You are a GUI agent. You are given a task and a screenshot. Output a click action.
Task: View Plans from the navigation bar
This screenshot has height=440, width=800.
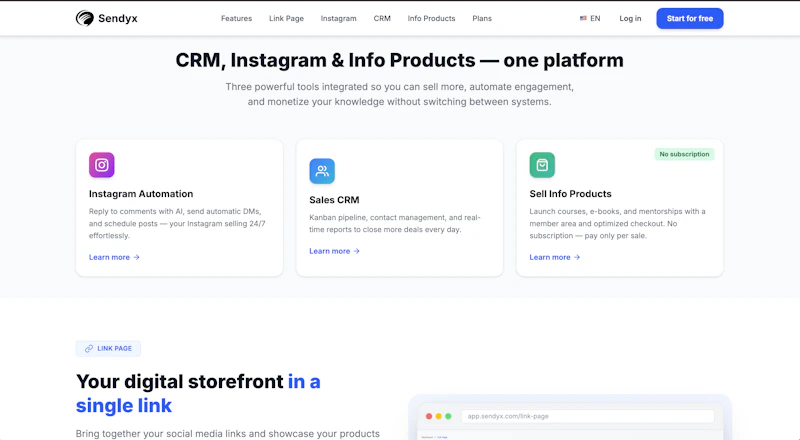pyautogui.click(x=482, y=18)
